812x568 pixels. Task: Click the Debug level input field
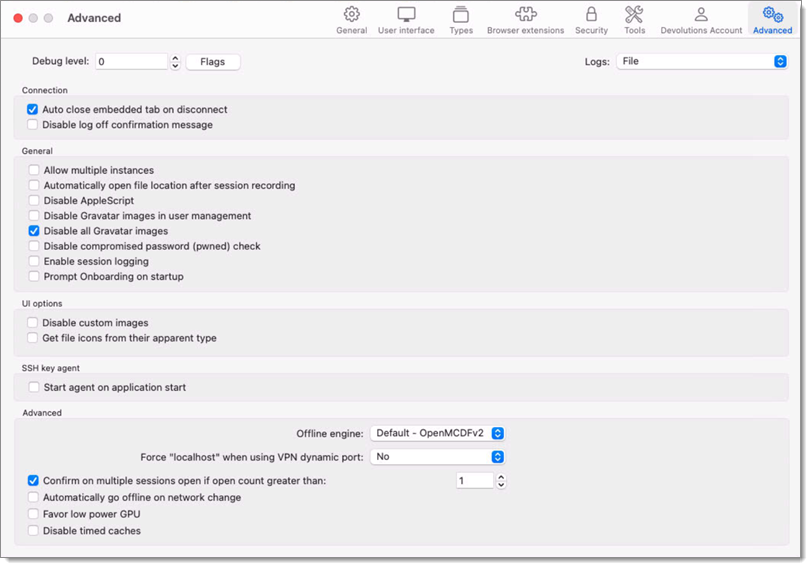pos(132,62)
